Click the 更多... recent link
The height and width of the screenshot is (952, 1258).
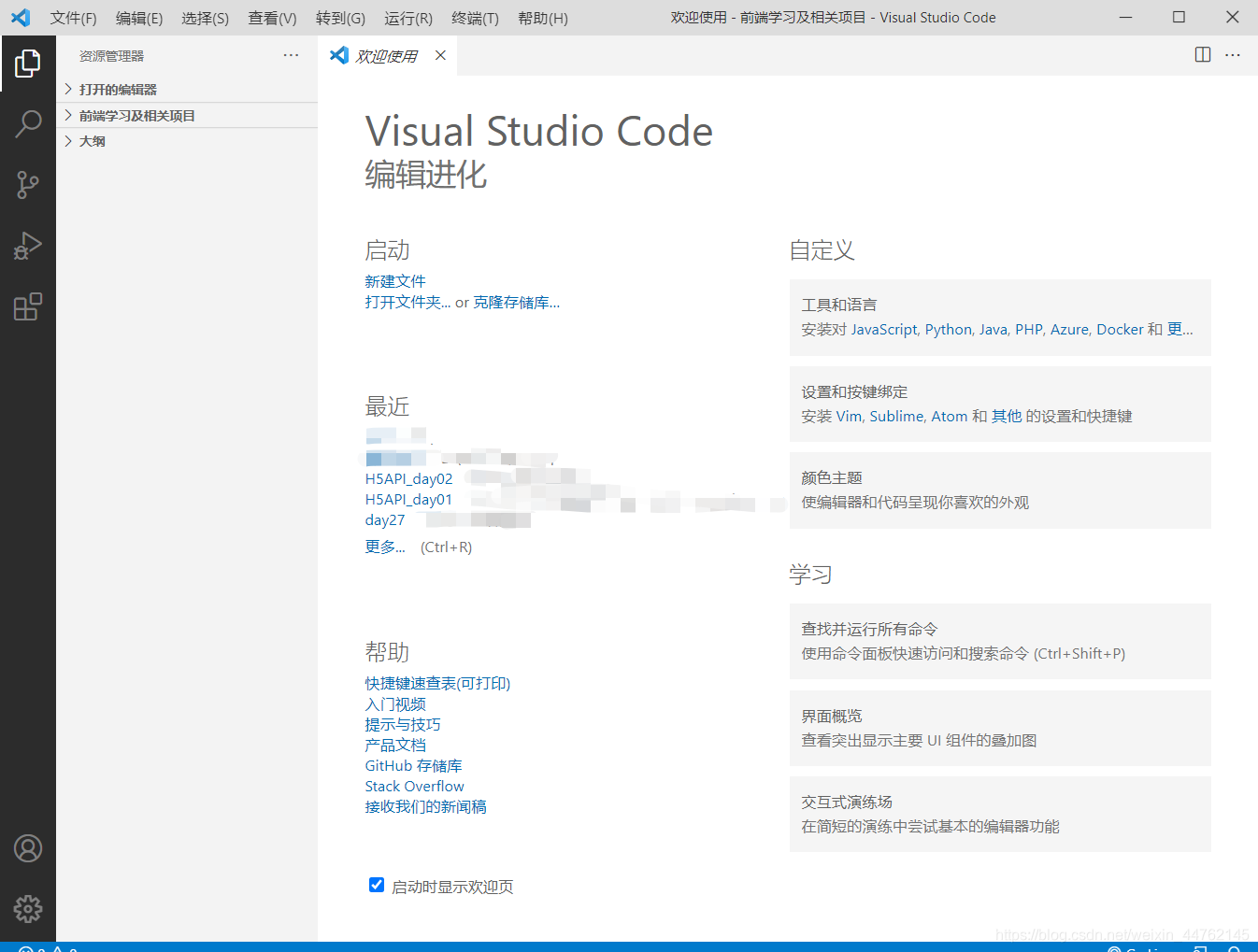385,547
